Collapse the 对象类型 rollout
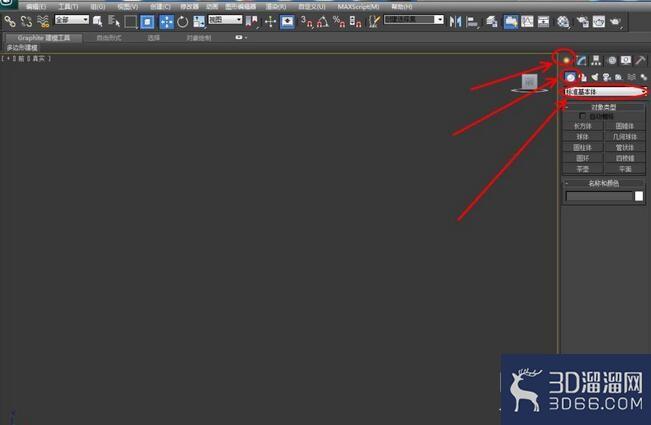 pos(604,107)
